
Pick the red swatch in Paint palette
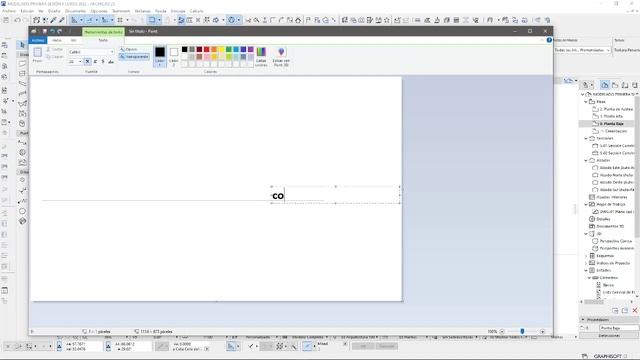(207, 49)
